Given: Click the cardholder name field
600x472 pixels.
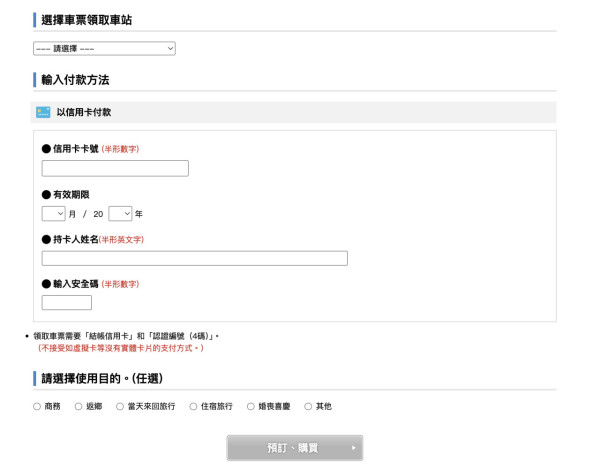Looking at the screenshot, I should (194, 258).
